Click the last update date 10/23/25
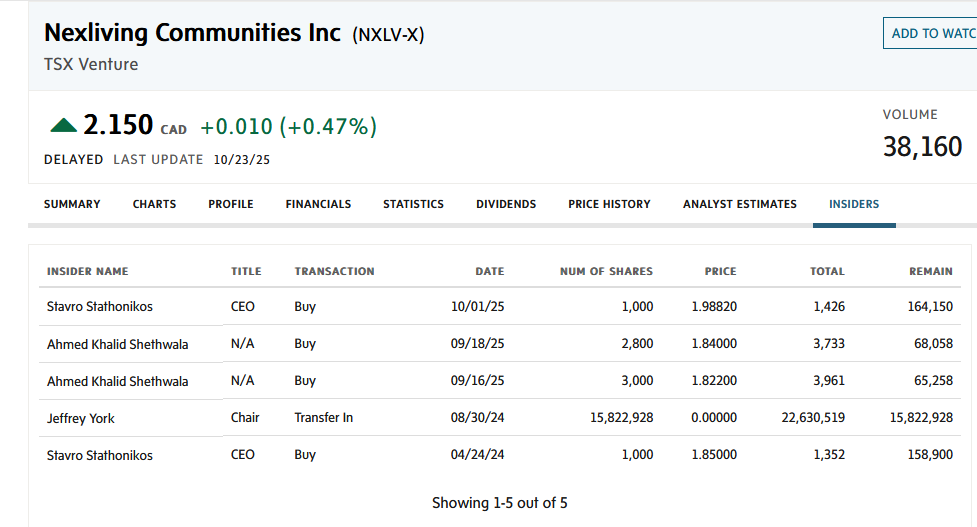Screen dimensions: 977x527 click(242, 160)
